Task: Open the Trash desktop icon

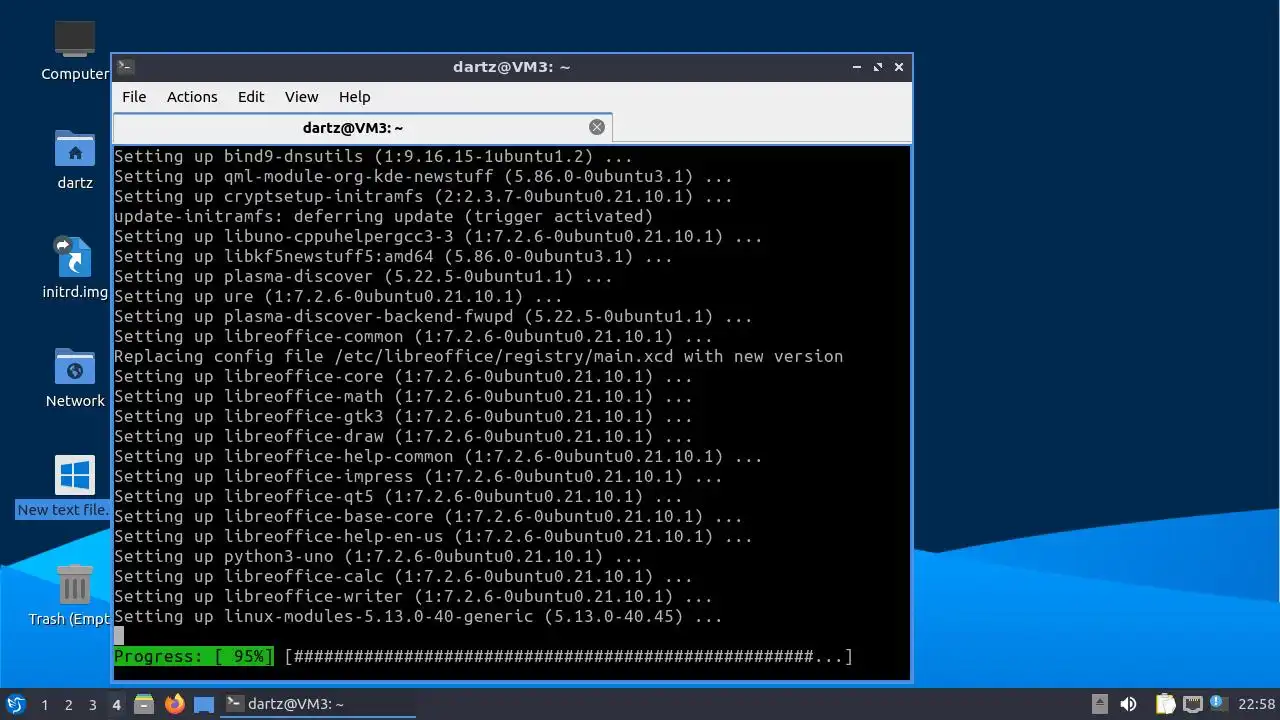Action: pos(70,595)
